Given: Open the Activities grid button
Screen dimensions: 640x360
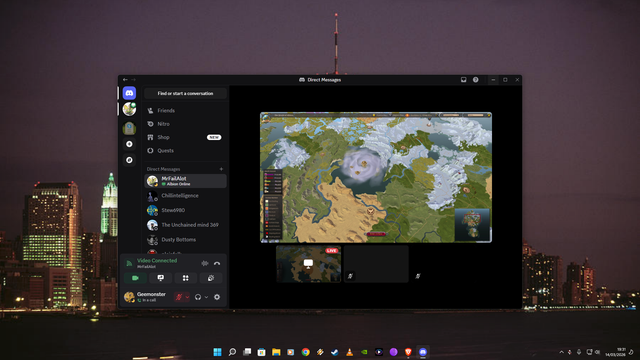Looking at the screenshot, I should 186,278.
